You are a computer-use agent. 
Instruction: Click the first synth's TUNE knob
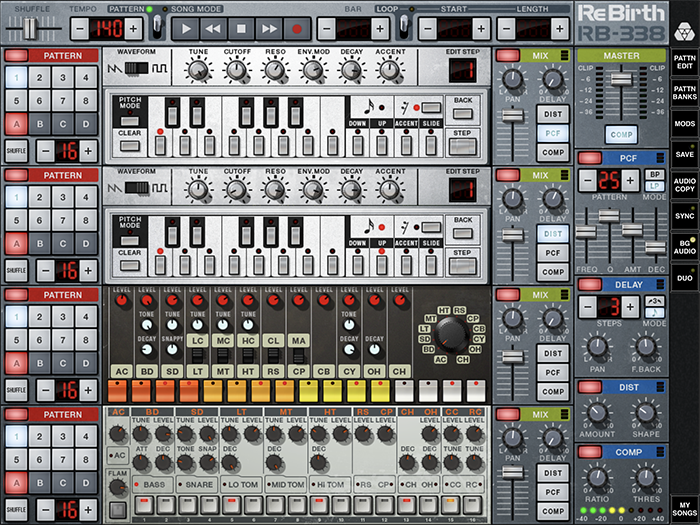point(198,70)
